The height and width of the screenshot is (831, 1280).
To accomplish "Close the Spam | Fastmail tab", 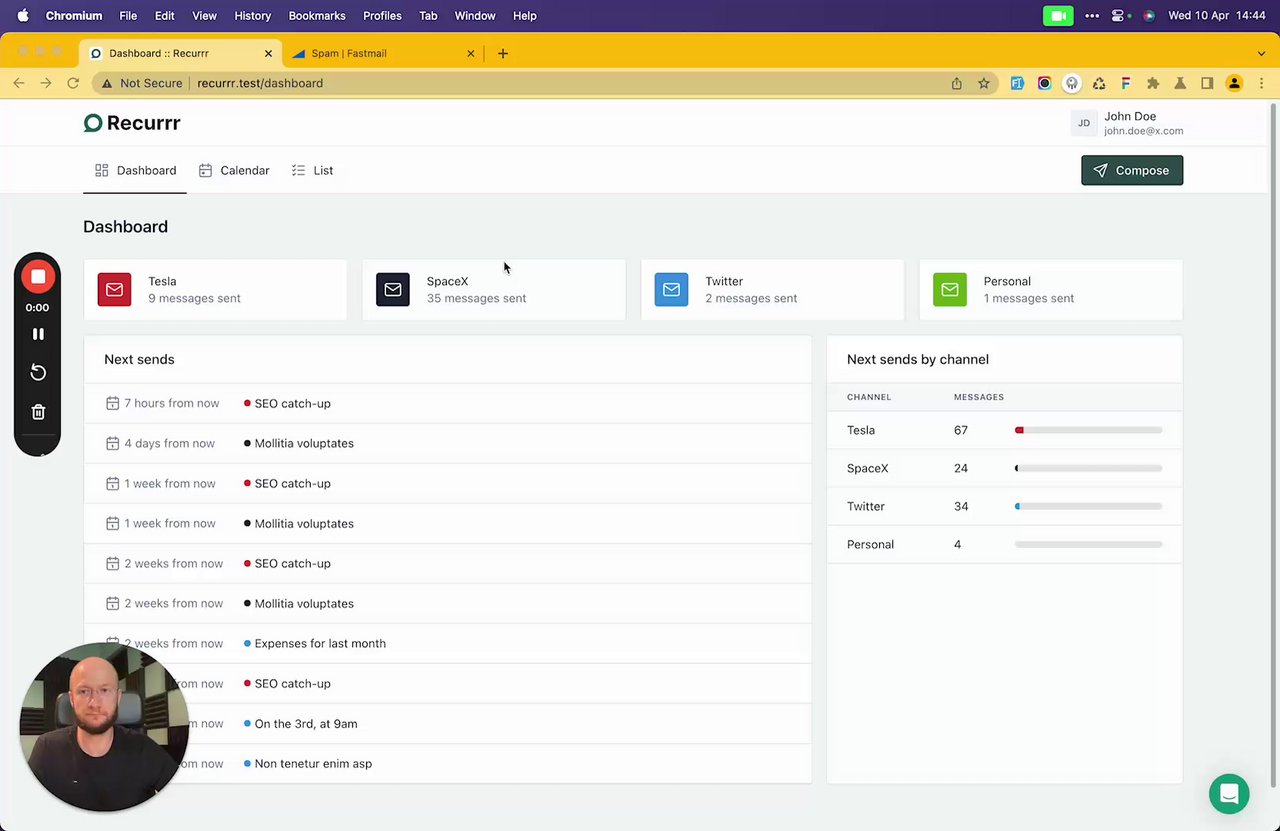I will [471, 53].
